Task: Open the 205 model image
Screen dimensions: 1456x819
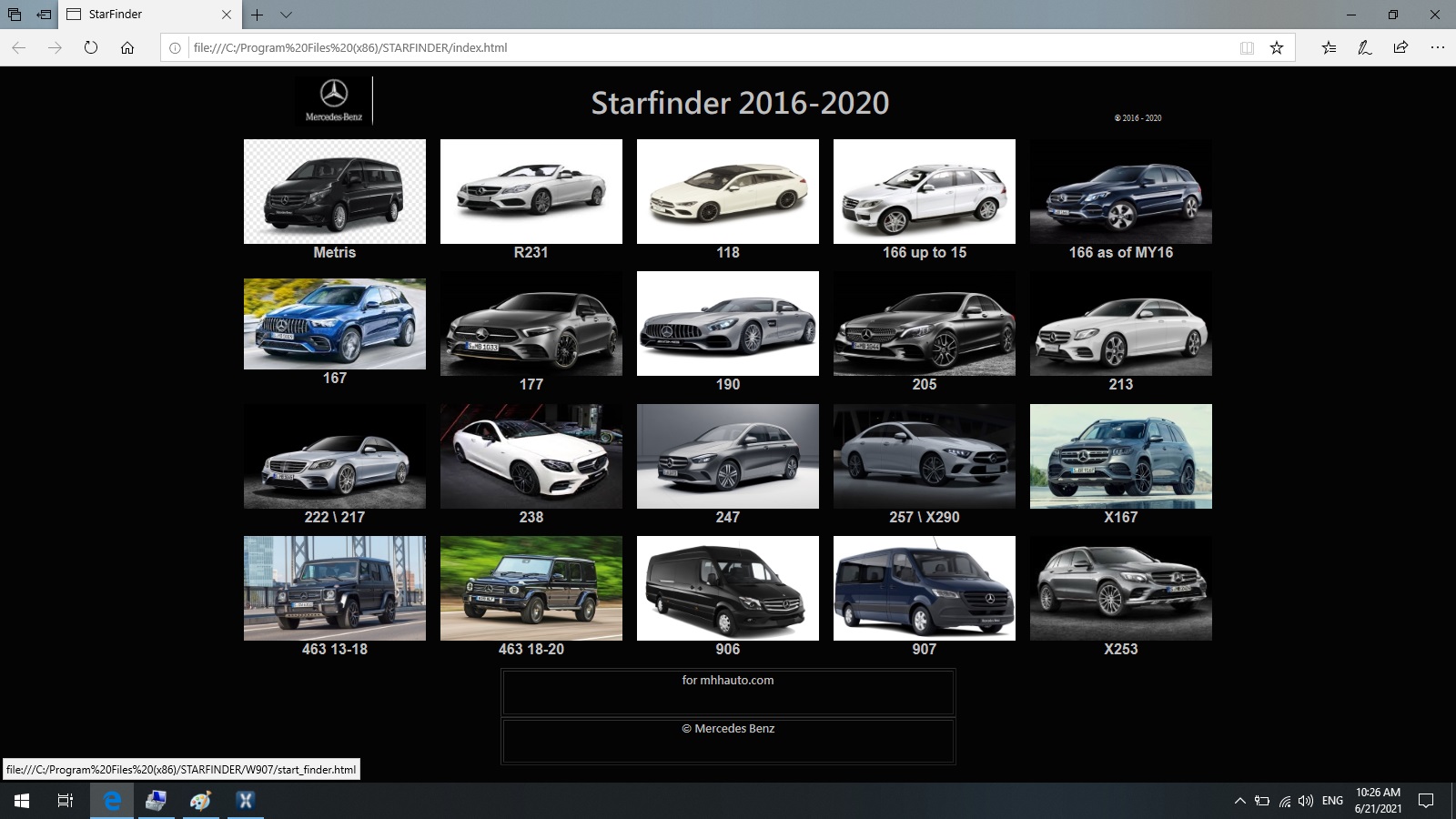Action: 925,323
